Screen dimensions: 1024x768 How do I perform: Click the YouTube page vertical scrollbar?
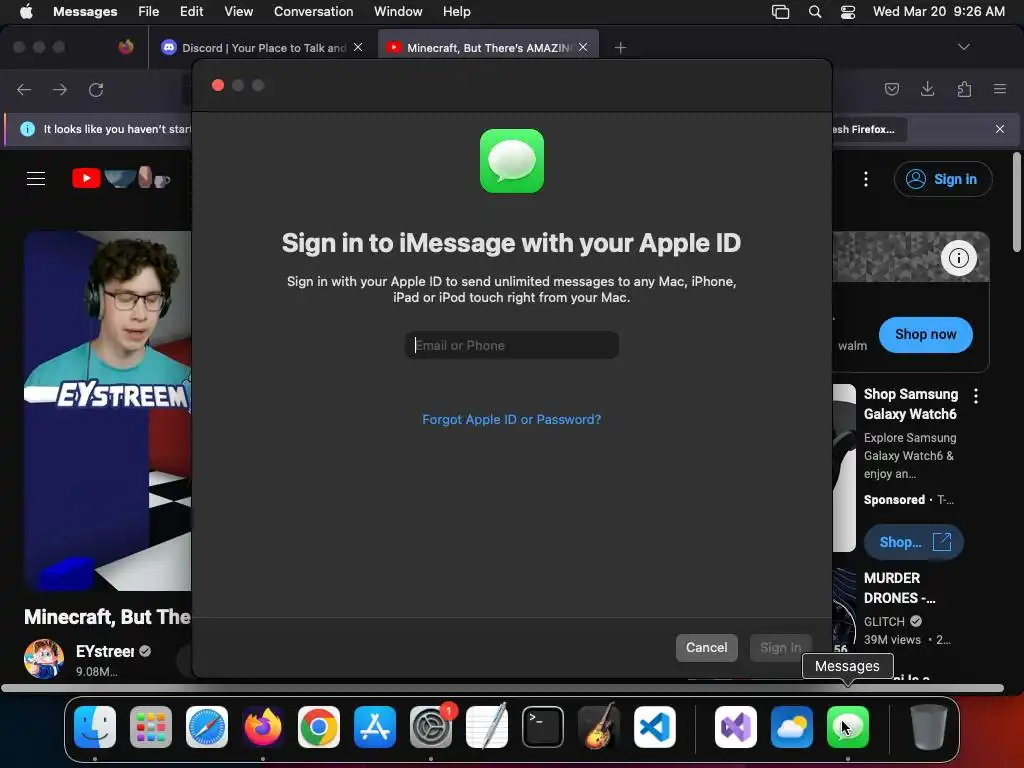click(1016, 202)
